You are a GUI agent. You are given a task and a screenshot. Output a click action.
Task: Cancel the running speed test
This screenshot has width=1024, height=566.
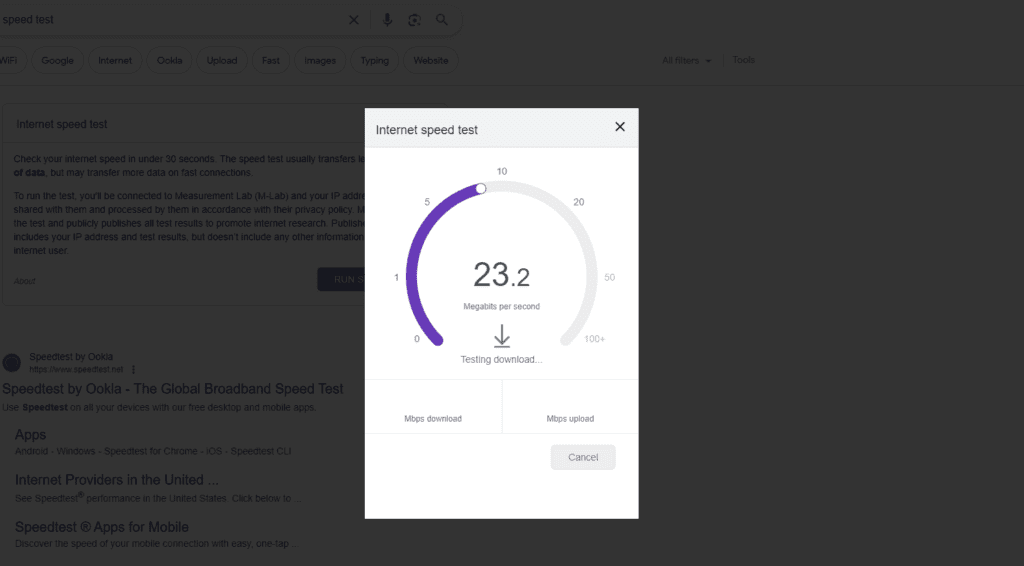click(583, 457)
